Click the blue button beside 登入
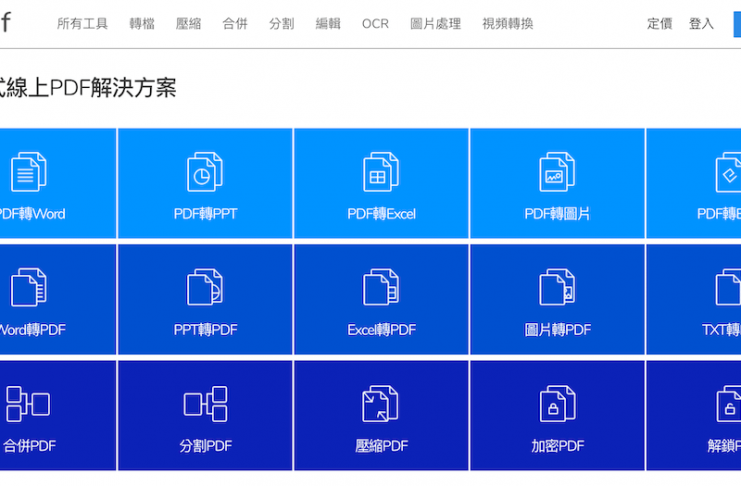Image resolution: width=741 pixels, height=486 pixels. (737, 24)
